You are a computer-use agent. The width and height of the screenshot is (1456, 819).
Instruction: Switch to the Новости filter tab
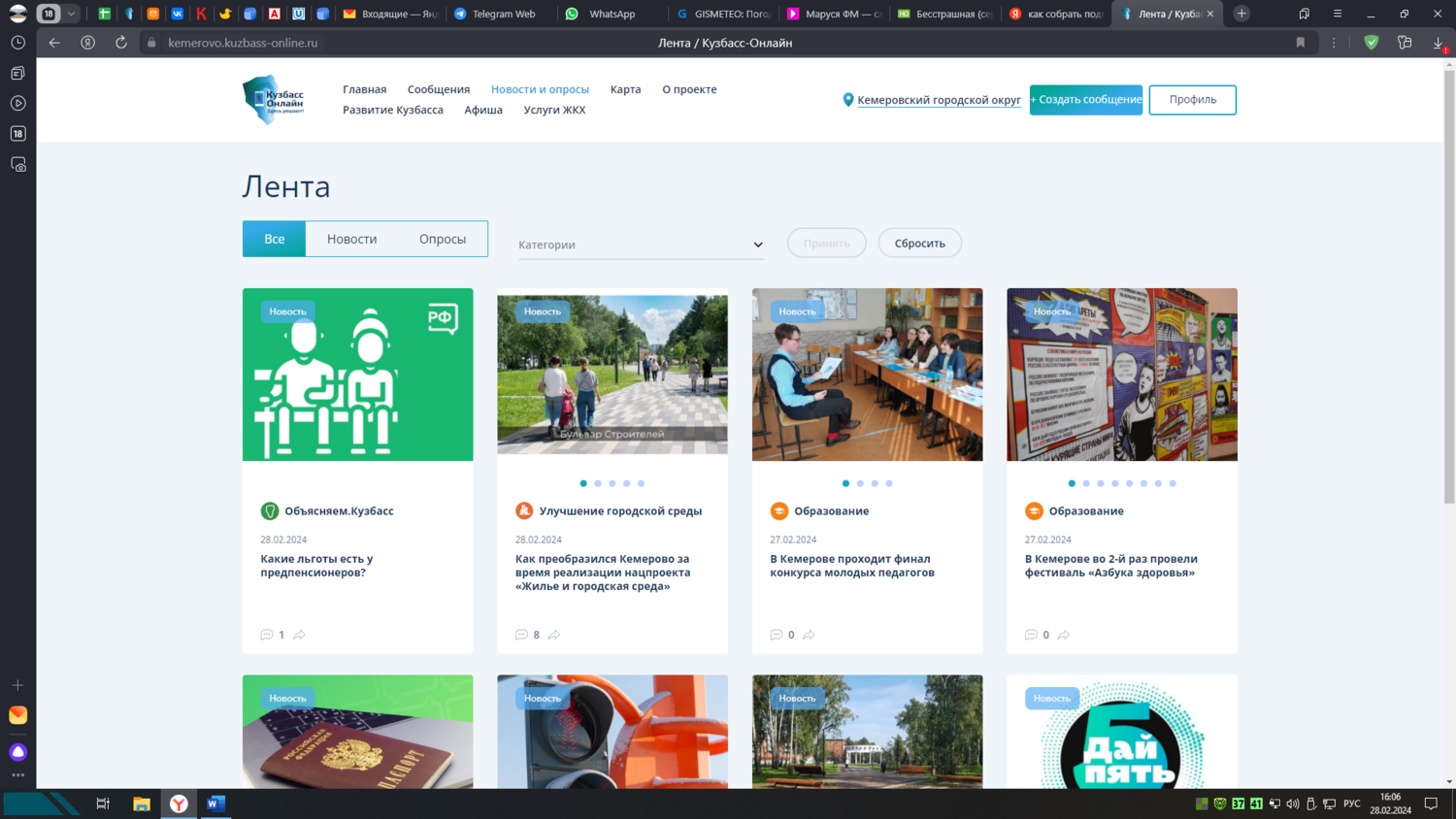pos(351,239)
